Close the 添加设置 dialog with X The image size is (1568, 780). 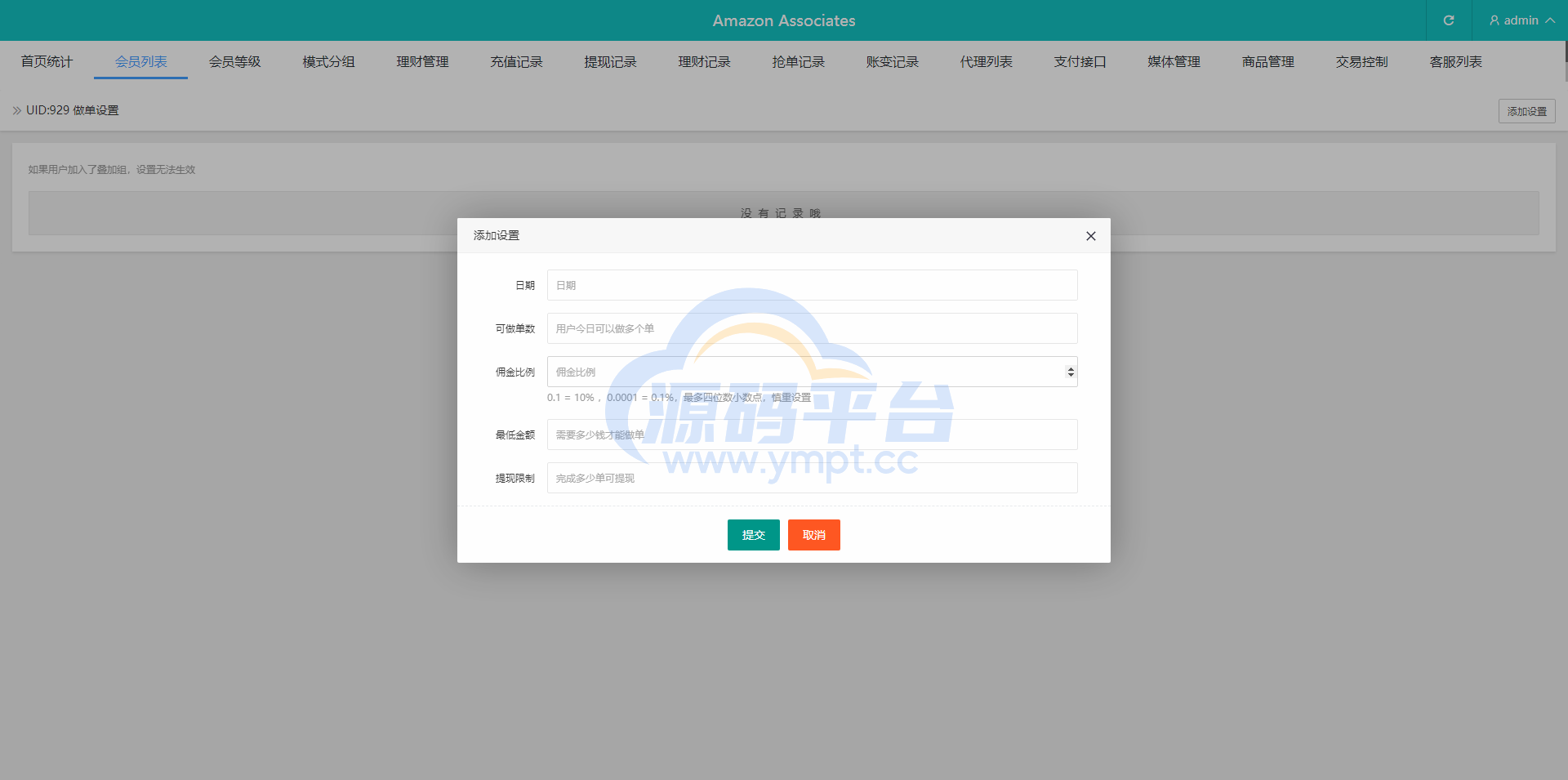click(1090, 236)
